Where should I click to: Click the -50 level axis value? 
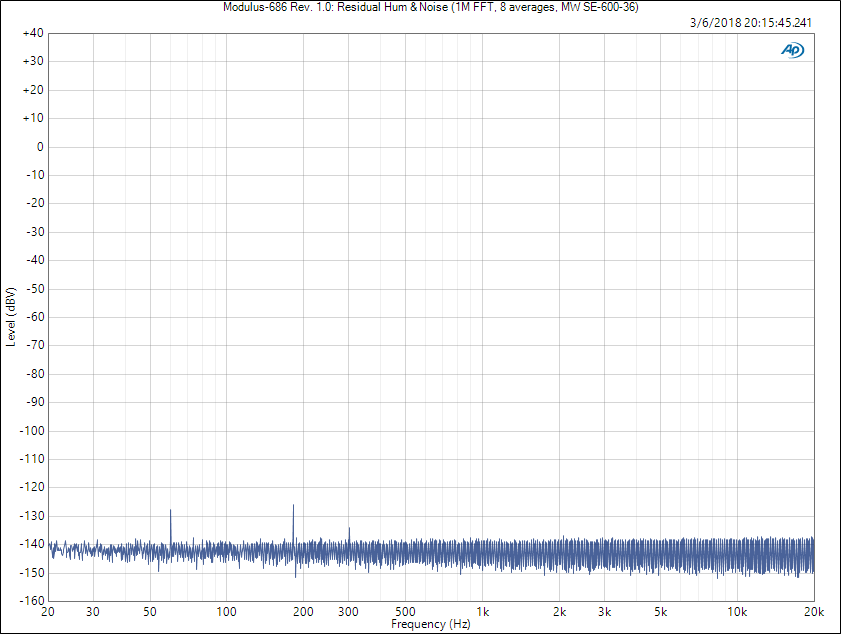pyautogui.click(x=35, y=289)
